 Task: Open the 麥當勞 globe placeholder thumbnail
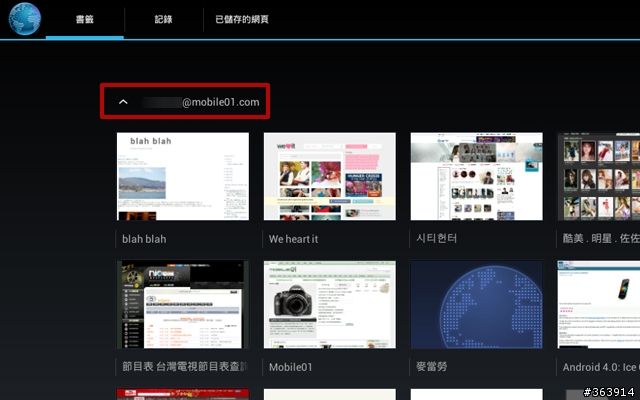tap(477, 304)
